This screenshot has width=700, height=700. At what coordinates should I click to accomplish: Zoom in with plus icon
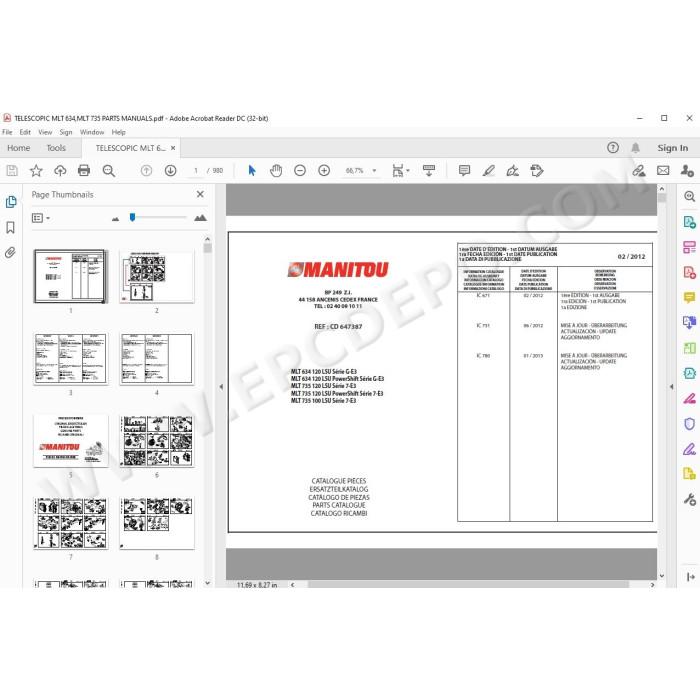pyautogui.click(x=324, y=171)
